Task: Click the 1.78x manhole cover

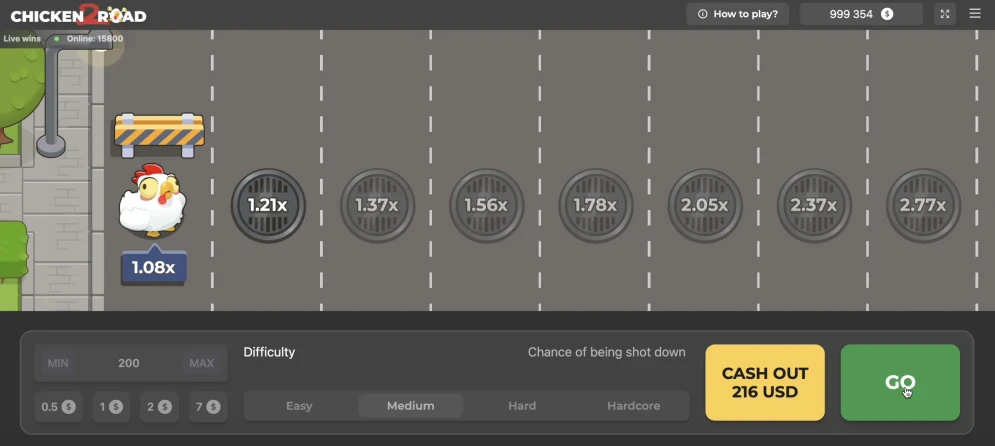Action: tap(595, 205)
